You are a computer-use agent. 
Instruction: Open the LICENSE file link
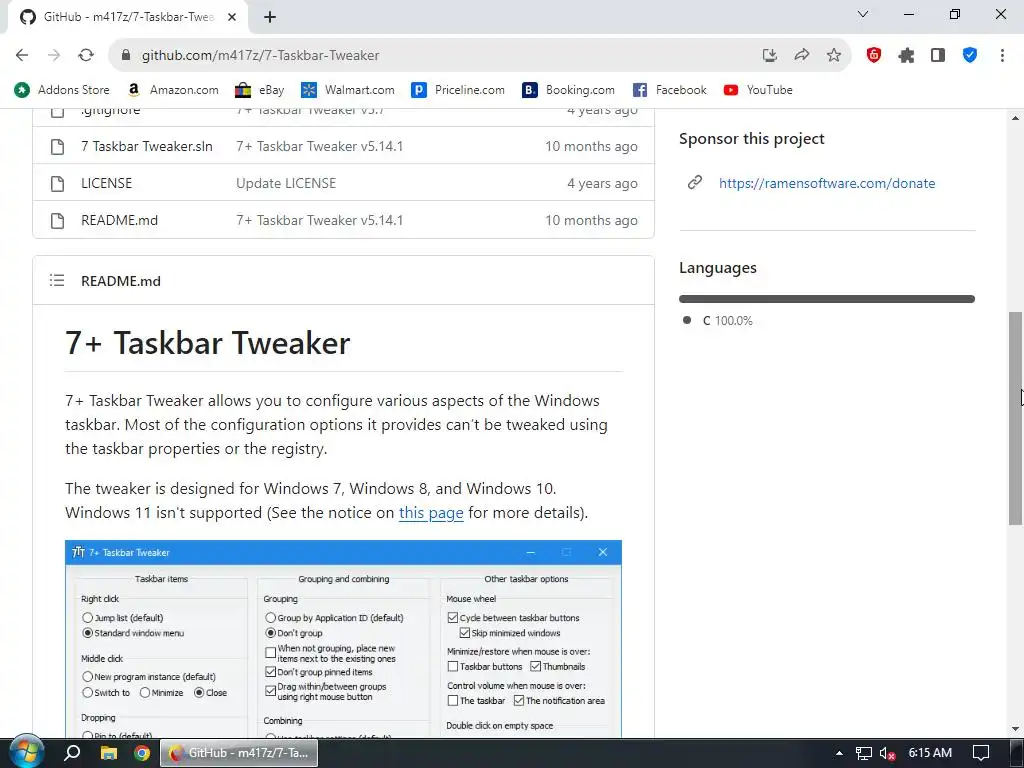tap(106, 184)
